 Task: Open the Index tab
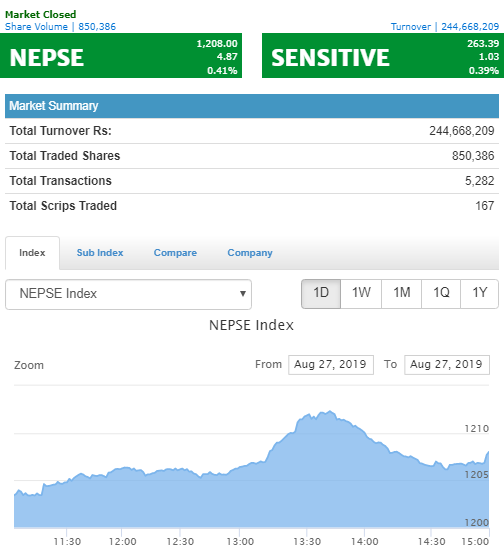click(32, 253)
